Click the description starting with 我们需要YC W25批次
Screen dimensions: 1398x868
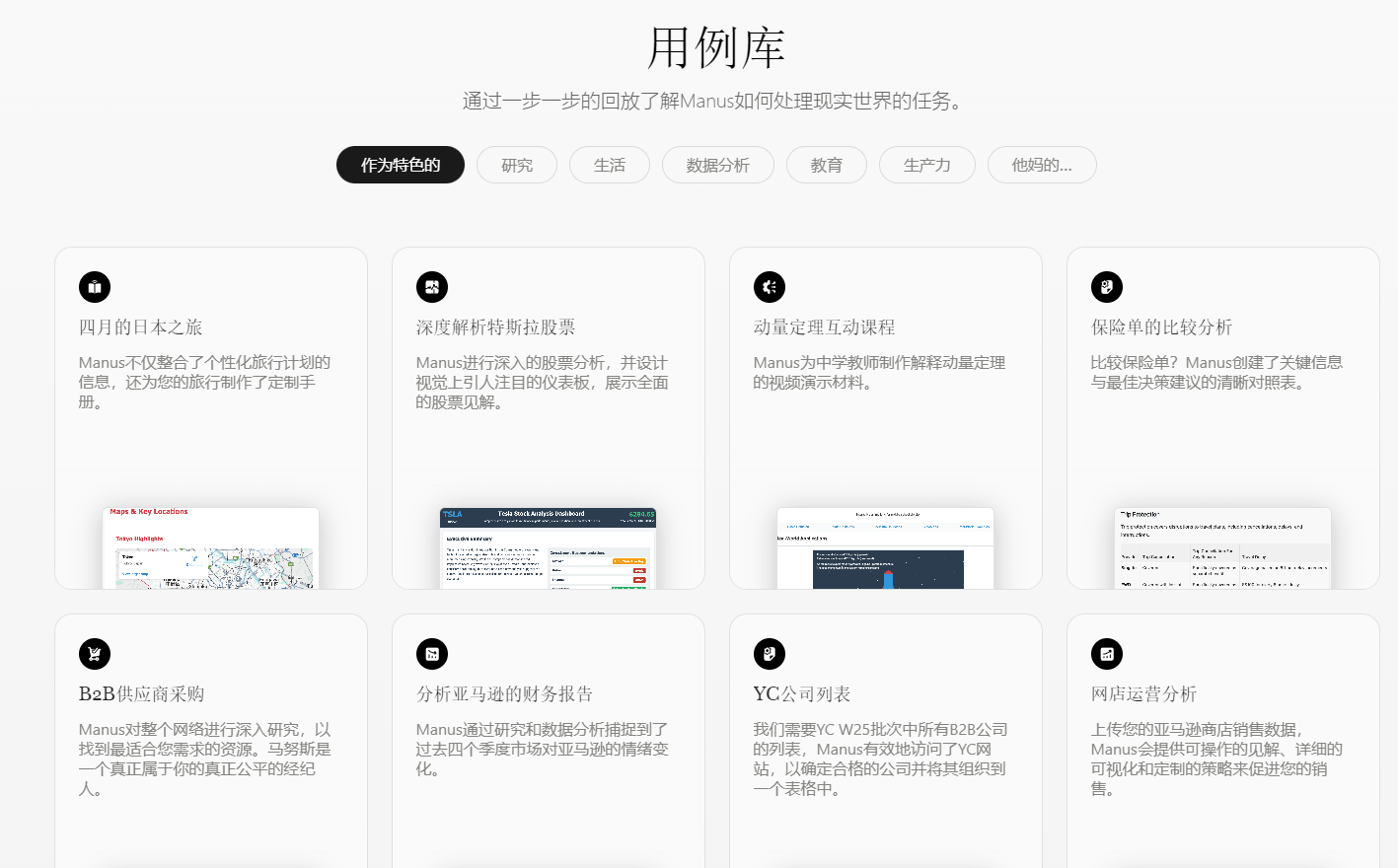[881, 759]
